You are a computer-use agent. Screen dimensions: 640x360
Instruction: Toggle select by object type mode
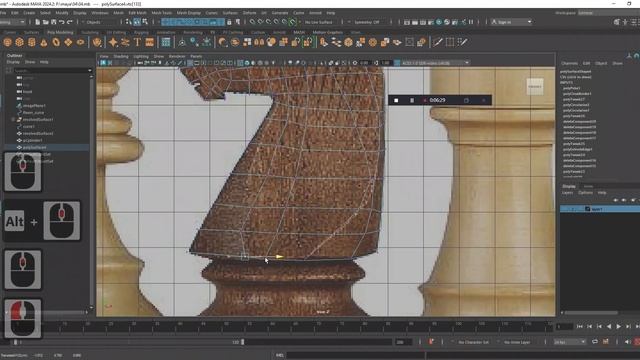[x=137, y=22]
